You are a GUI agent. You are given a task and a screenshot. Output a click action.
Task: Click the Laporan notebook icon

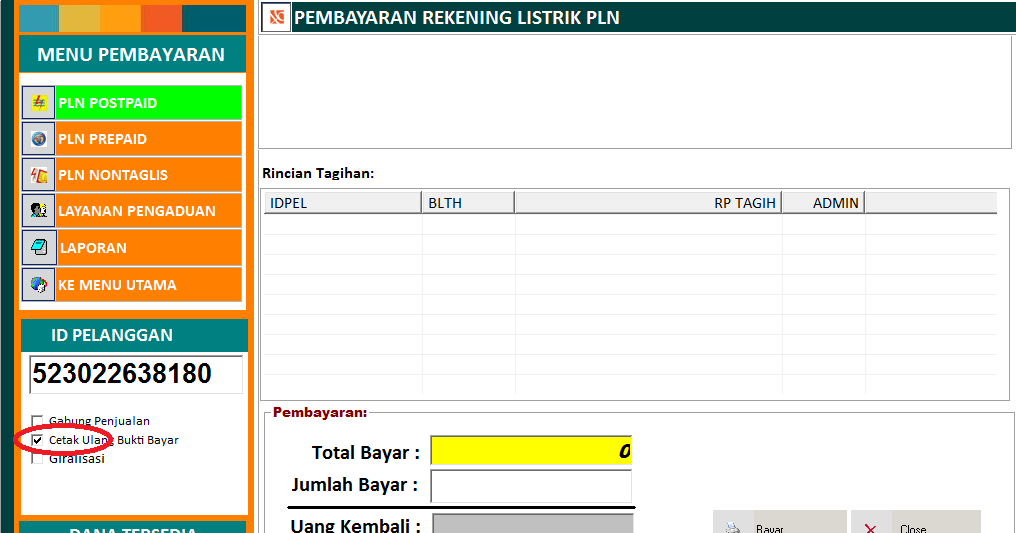pos(39,247)
